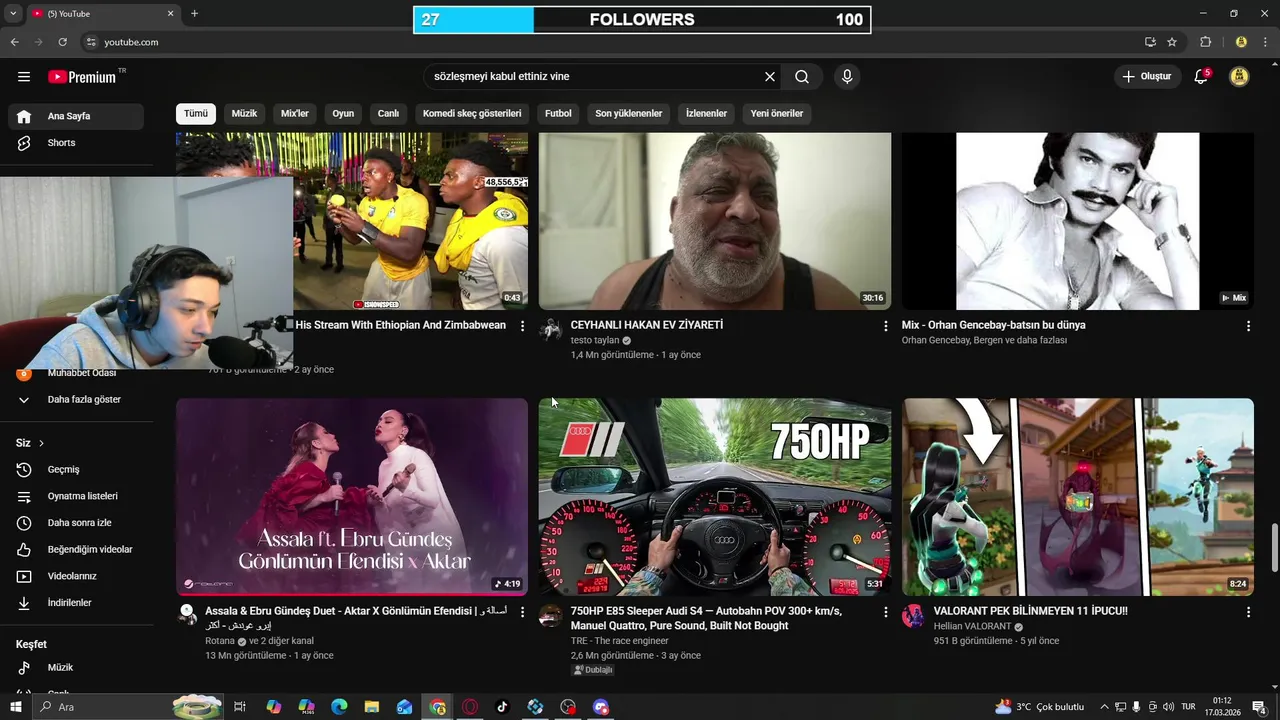This screenshot has width=1280, height=720.
Task: Click the magnifier search button
Action: pos(802,77)
